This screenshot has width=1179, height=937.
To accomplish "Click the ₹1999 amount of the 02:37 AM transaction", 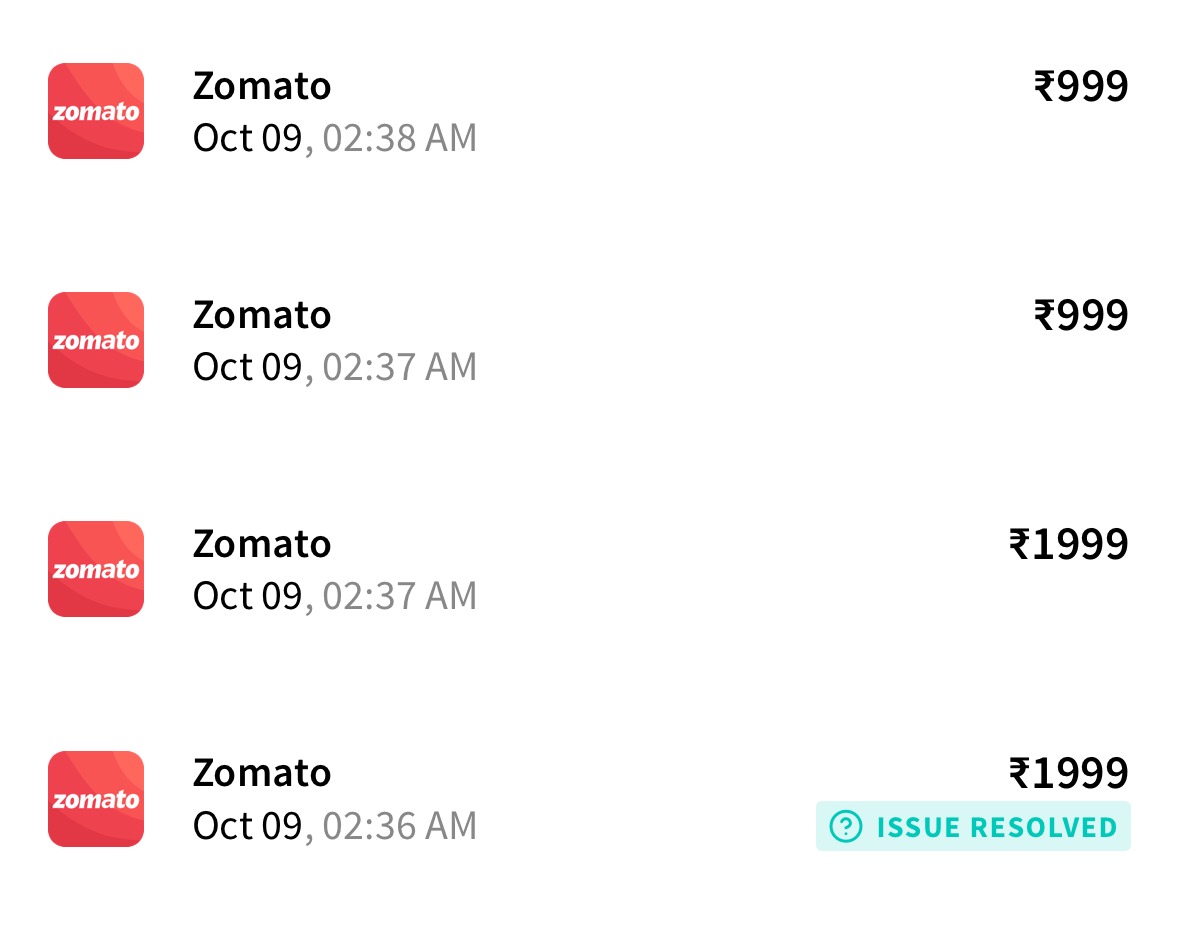I will pos(1068,544).
